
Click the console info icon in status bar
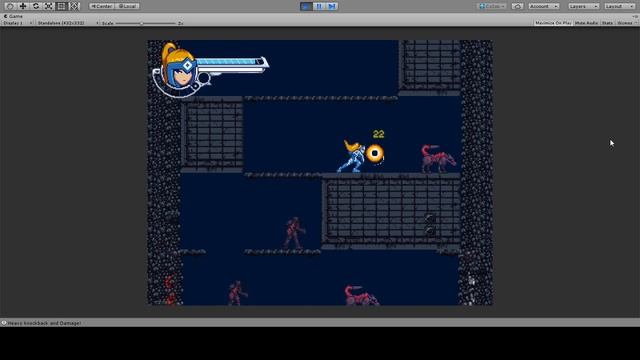click(4, 323)
